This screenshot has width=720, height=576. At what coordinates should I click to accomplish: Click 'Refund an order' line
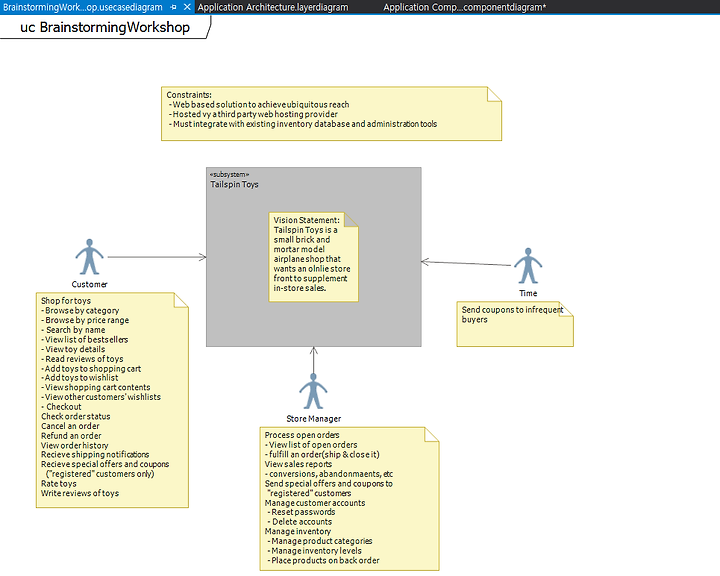71,435
